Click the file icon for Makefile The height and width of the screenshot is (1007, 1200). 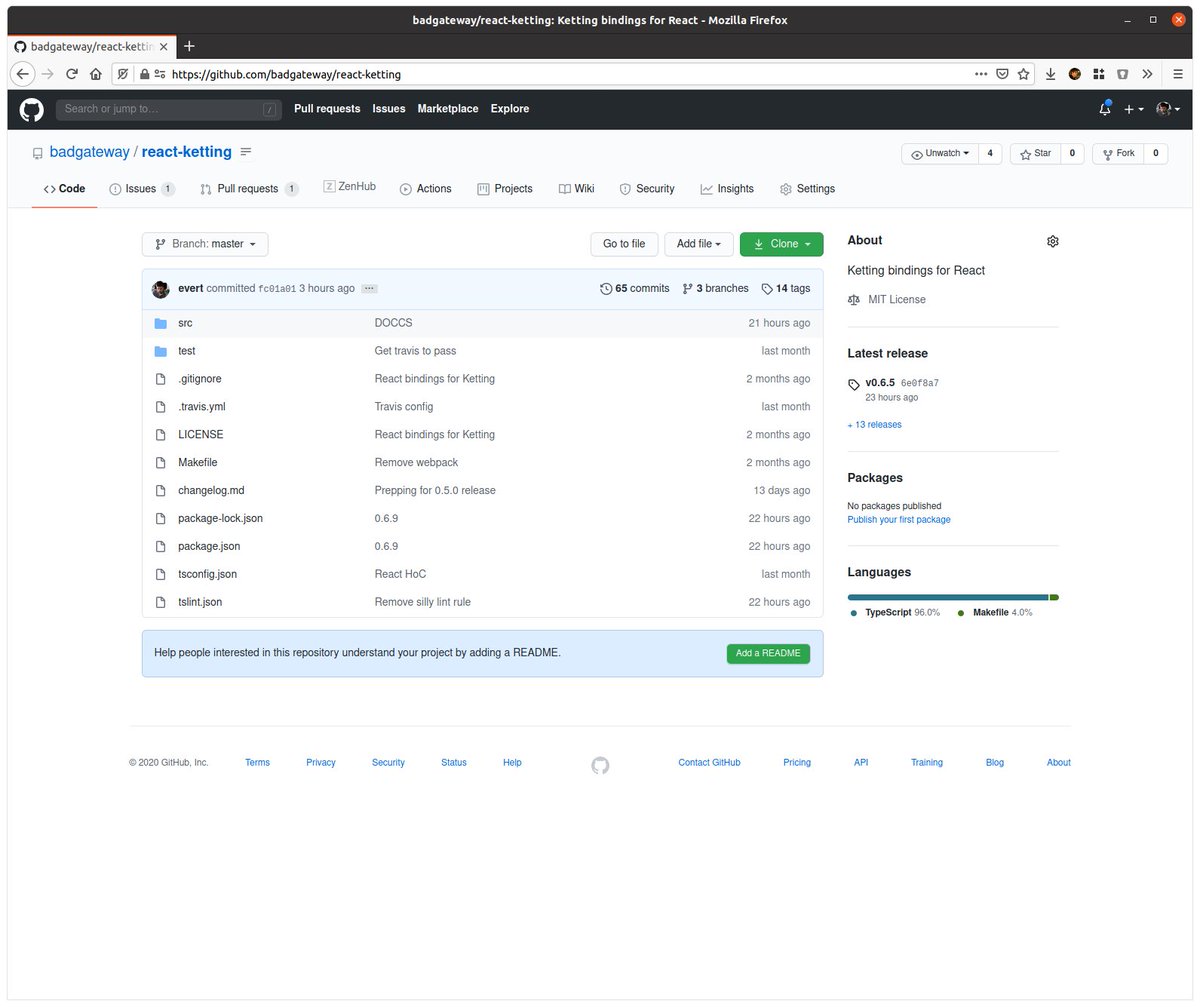[x=159, y=463]
